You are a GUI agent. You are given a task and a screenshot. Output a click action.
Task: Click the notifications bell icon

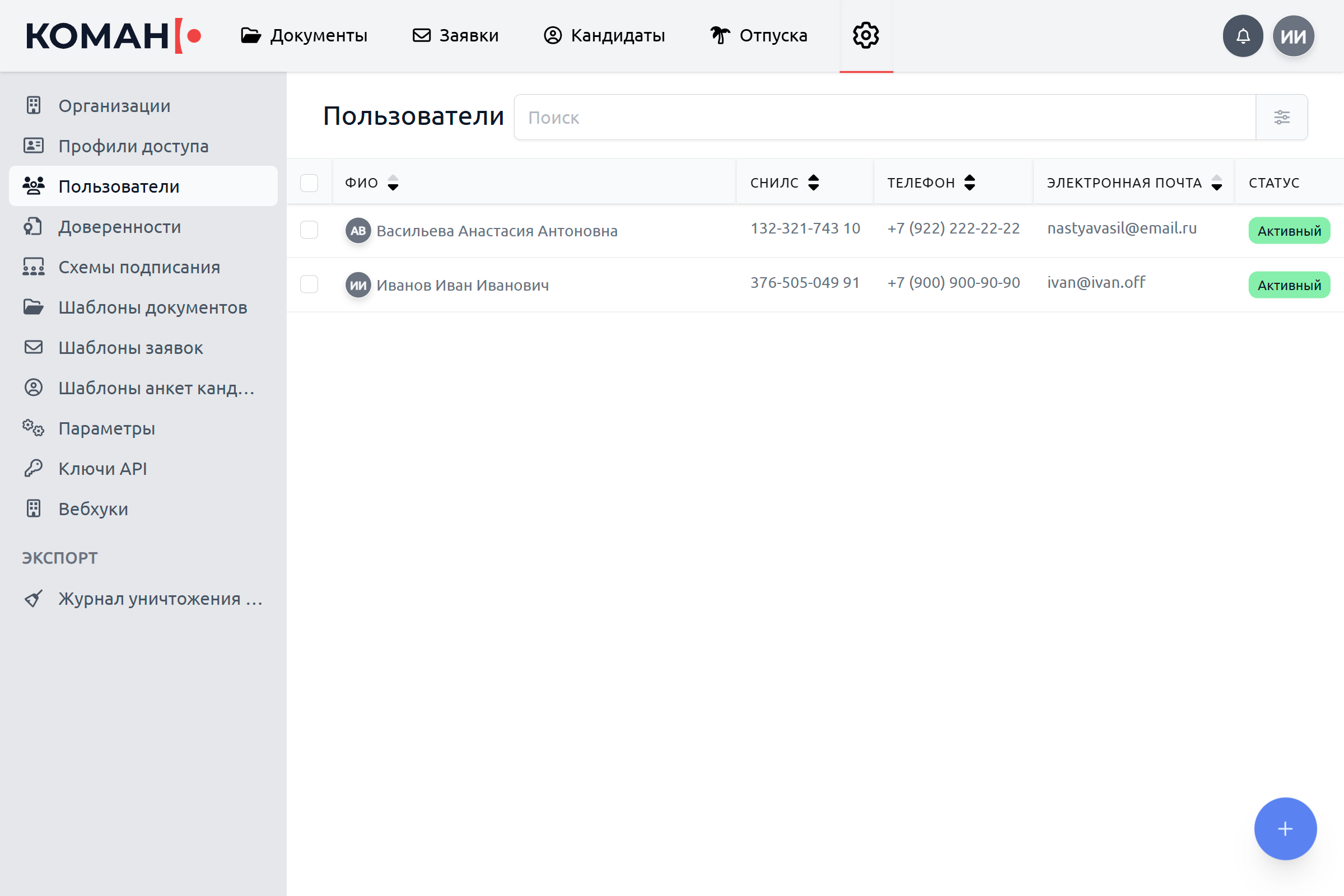coord(1242,36)
